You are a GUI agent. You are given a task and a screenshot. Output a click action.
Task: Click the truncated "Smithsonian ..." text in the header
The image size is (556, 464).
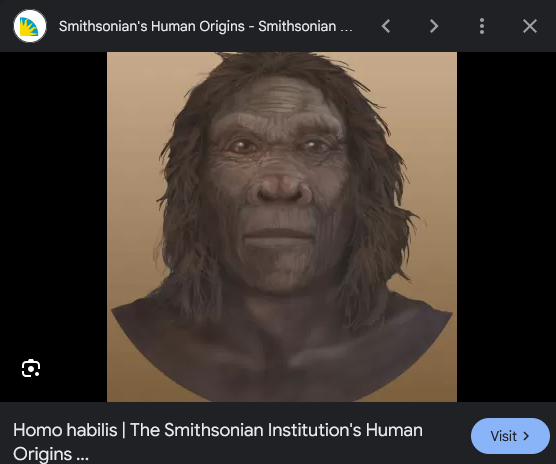coord(305,26)
